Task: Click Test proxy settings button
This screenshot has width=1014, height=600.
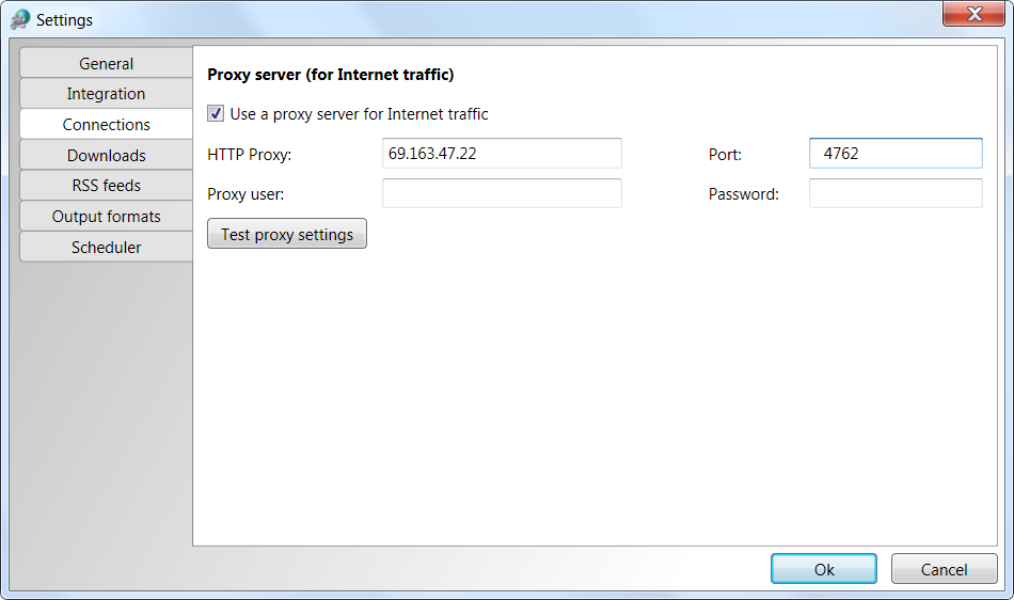Action: point(287,233)
